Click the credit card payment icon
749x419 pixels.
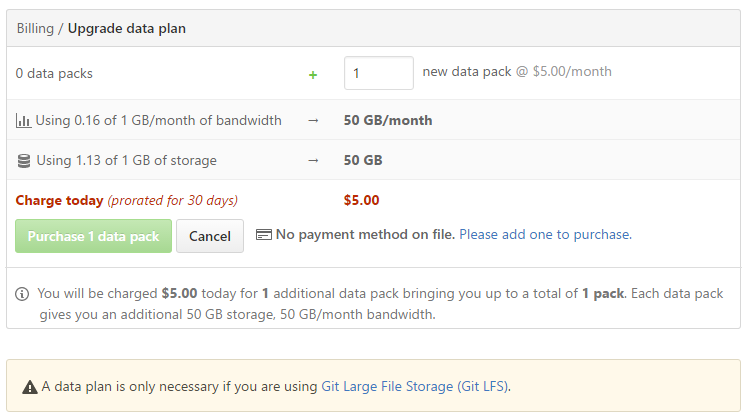(x=264, y=235)
